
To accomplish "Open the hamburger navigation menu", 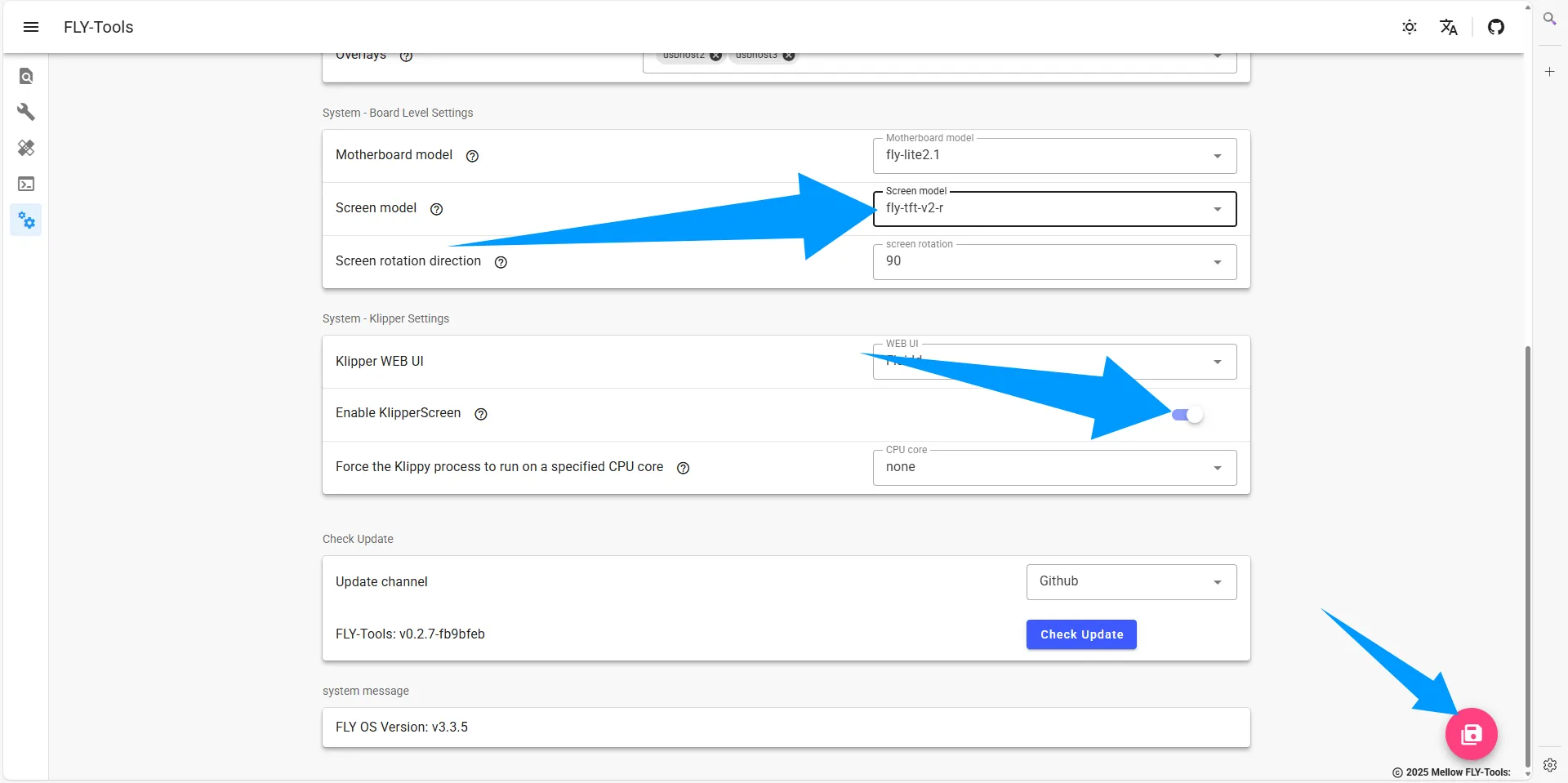I will coord(31,27).
